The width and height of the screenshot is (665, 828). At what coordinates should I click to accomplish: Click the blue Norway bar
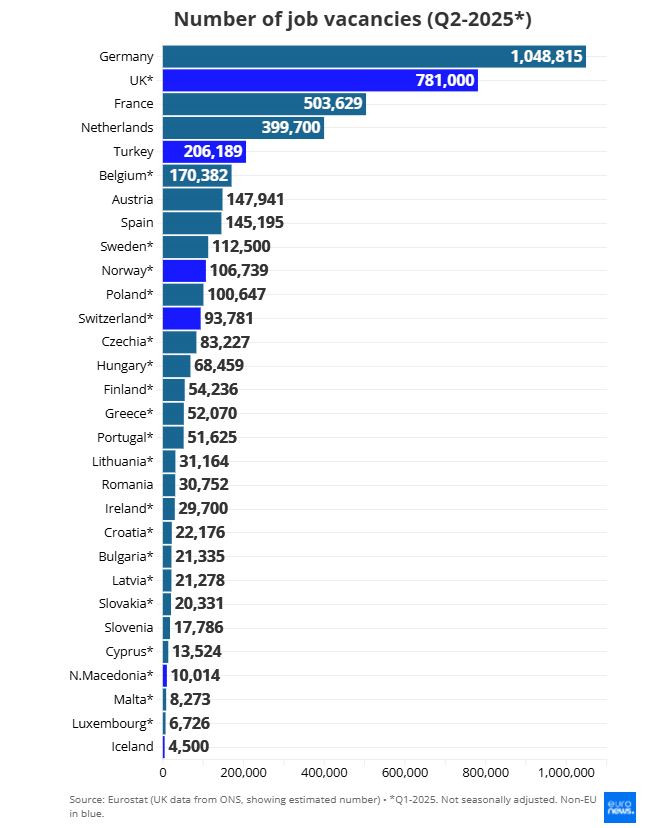tap(183, 270)
